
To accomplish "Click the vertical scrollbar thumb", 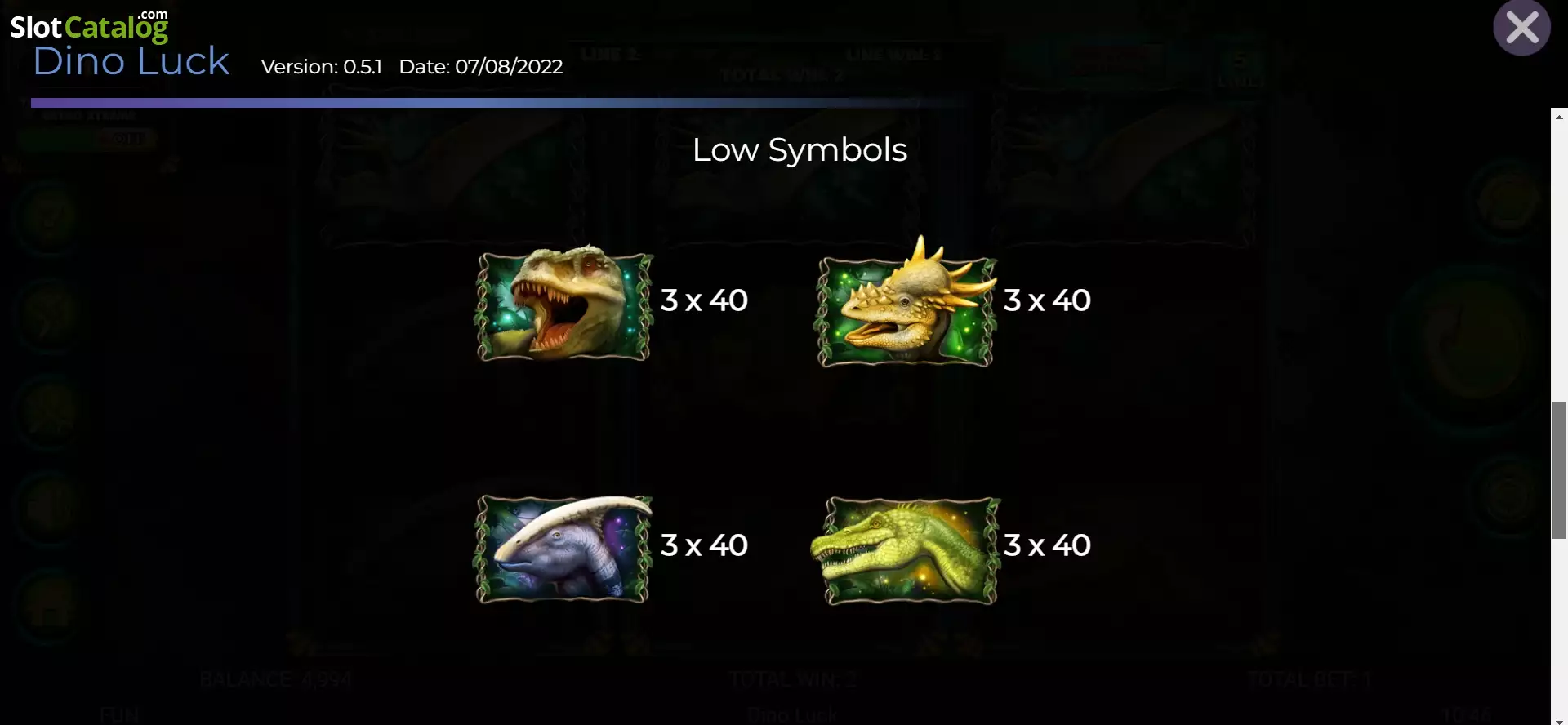I will (x=1559, y=470).
